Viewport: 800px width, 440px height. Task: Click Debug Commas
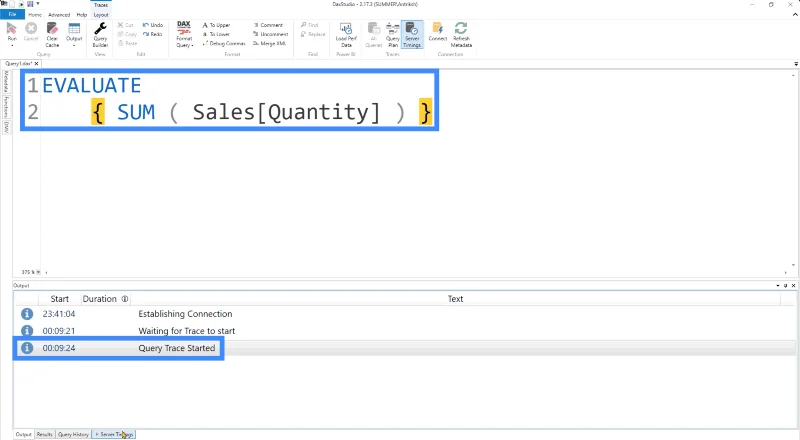pyautogui.click(x=224, y=43)
